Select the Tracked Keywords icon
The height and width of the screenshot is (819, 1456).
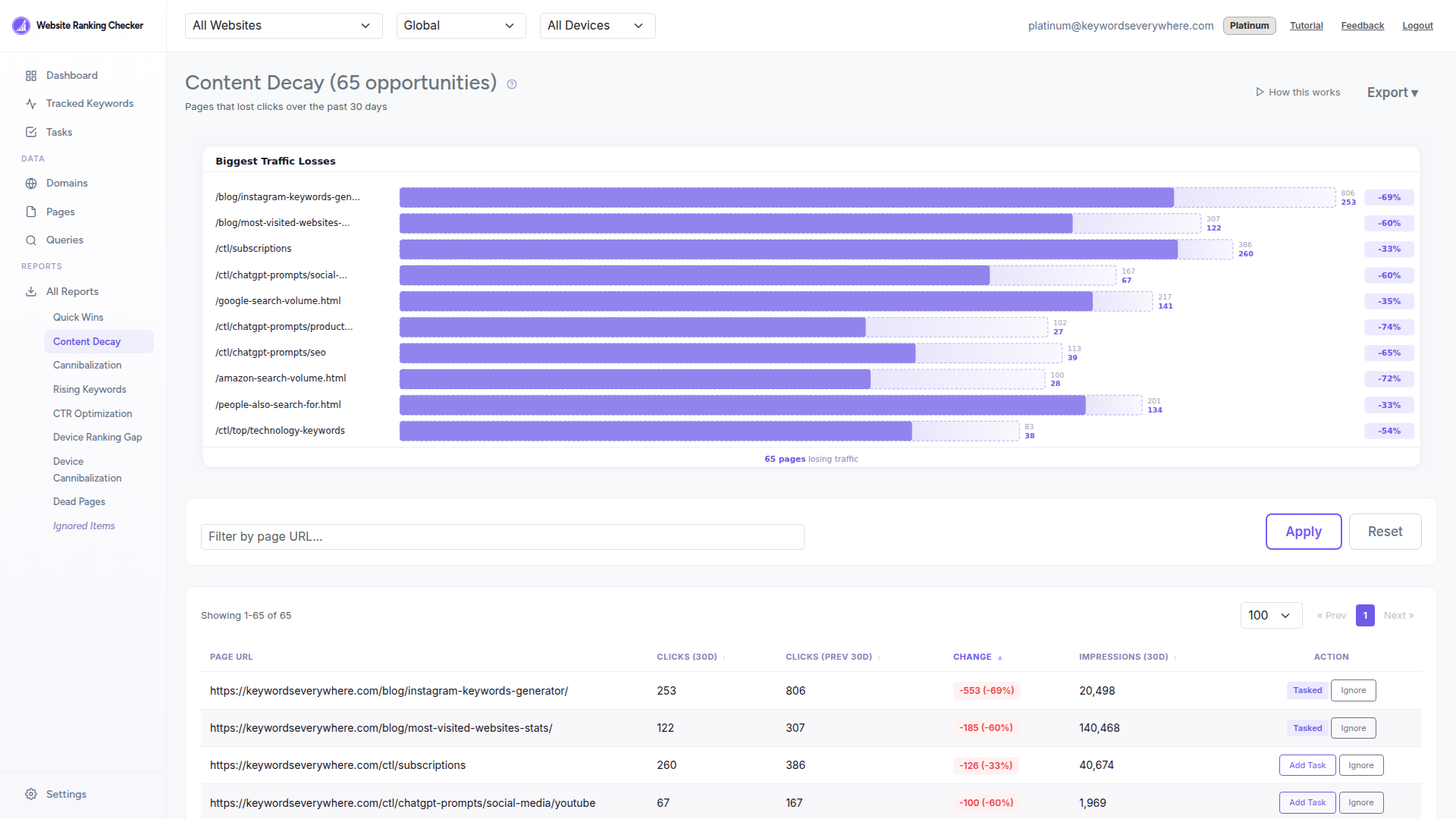pos(31,103)
